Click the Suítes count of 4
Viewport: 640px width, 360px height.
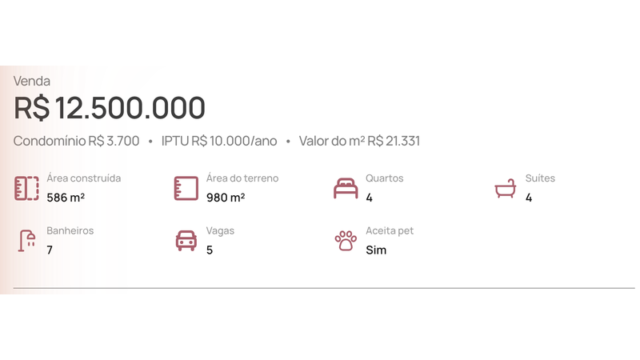pos(529,198)
